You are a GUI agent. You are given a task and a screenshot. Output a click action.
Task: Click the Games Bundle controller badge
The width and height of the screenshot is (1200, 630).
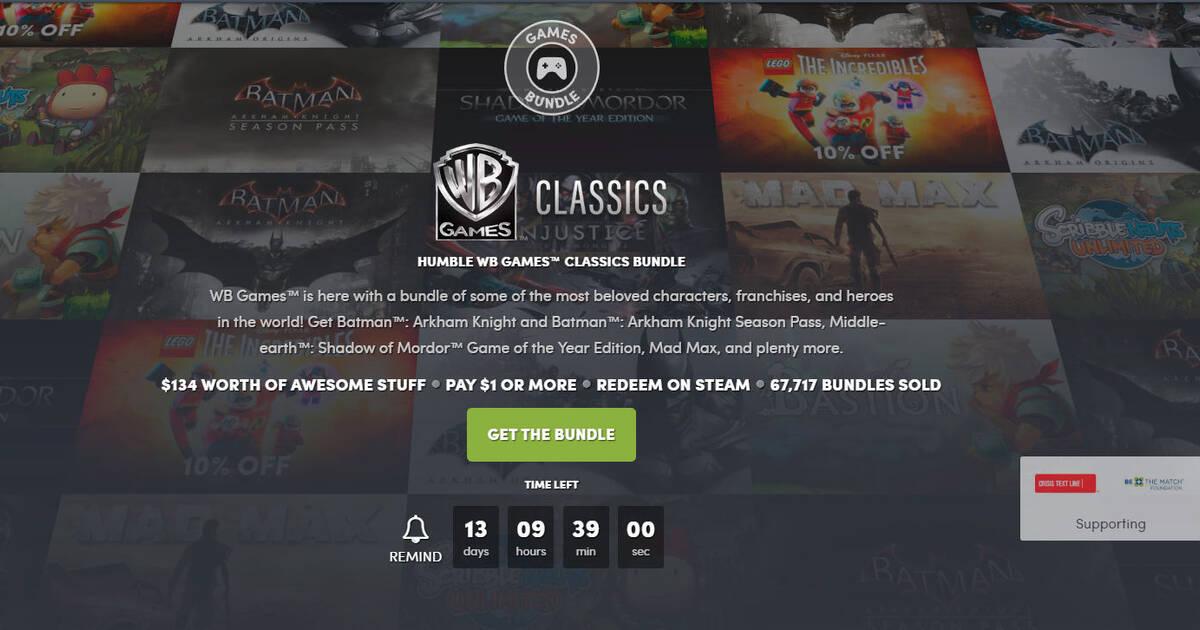click(x=552, y=66)
